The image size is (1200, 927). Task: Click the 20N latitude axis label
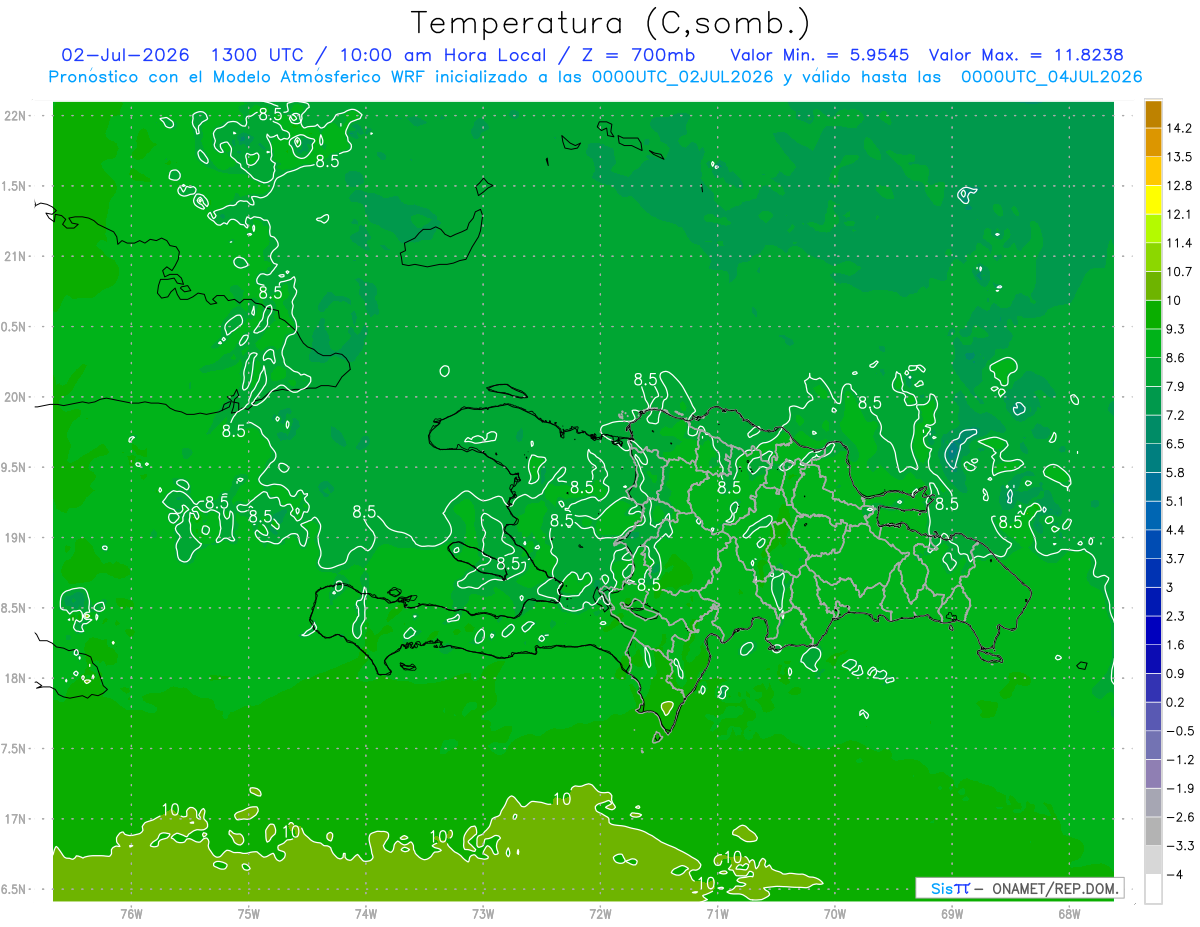[16, 397]
